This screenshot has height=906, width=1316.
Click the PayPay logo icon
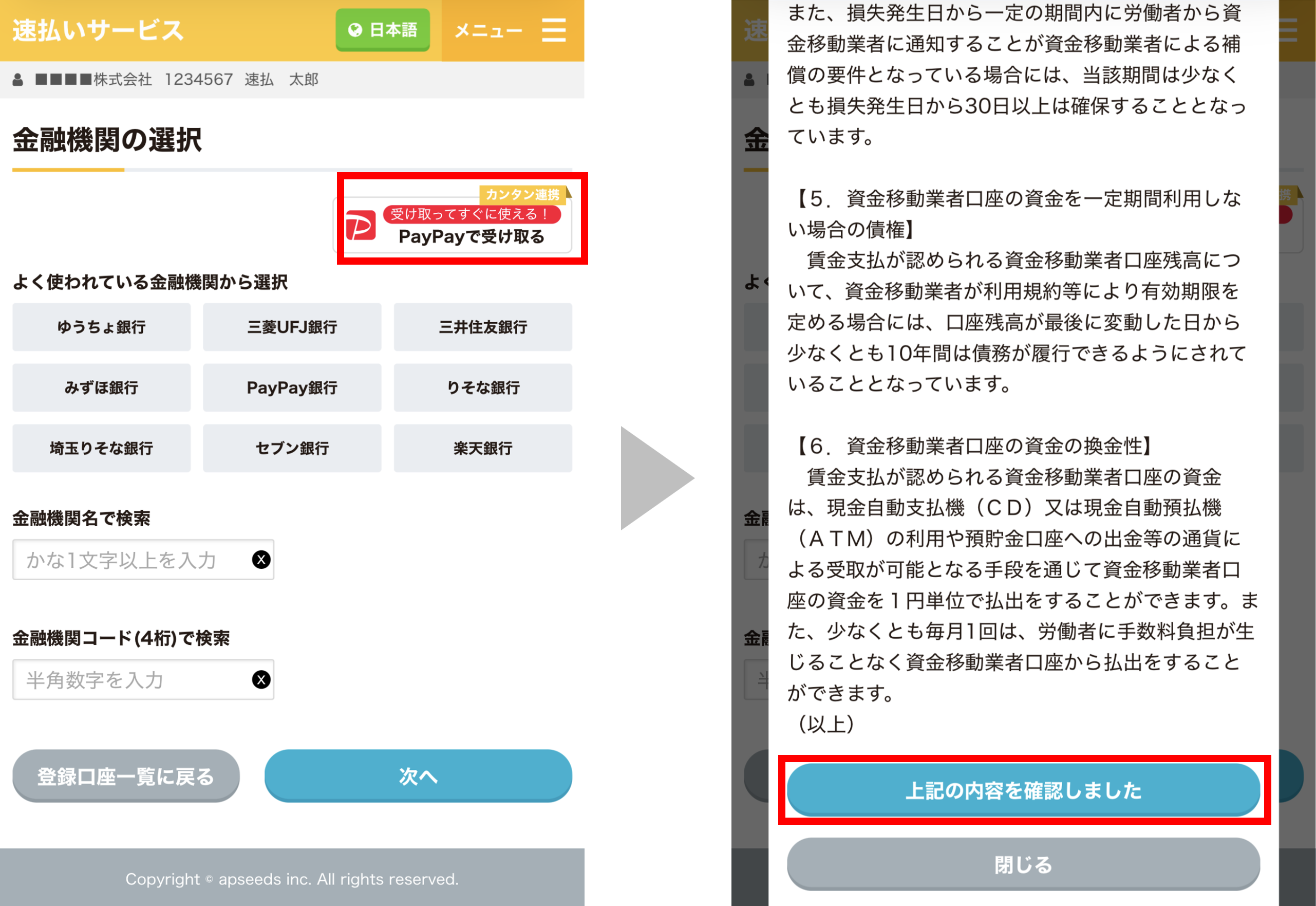[361, 225]
